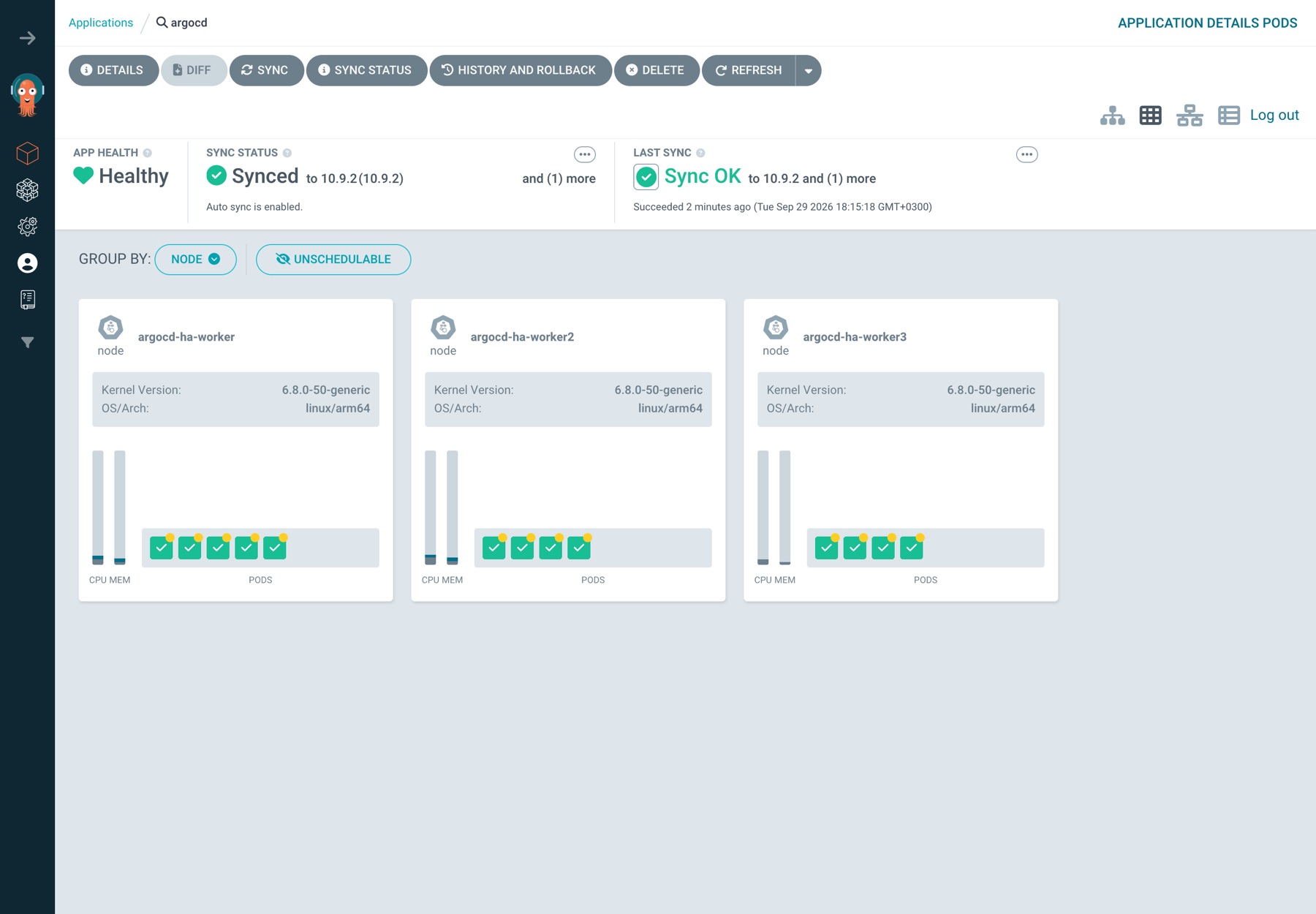
Task: Click the Sync OK status link
Action: [x=703, y=176]
